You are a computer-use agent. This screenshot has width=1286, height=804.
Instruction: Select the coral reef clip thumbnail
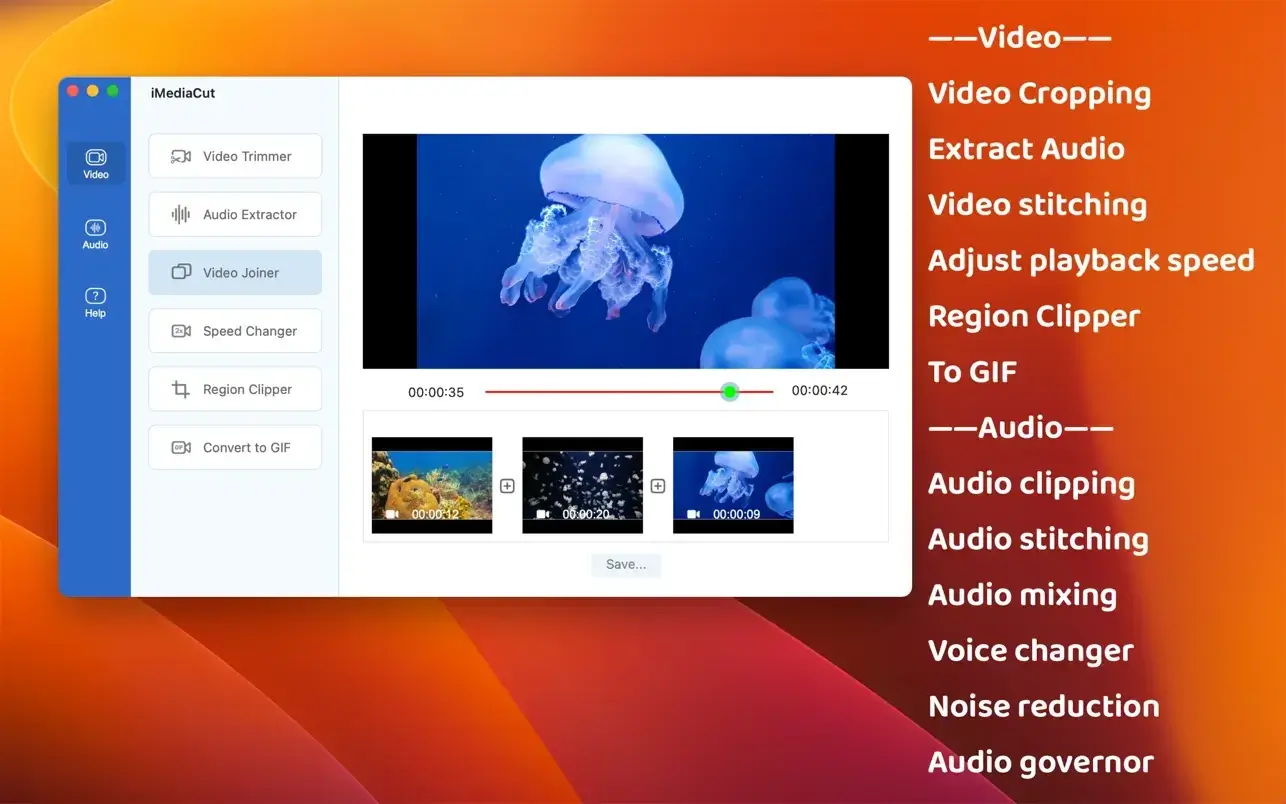[x=432, y=485]
